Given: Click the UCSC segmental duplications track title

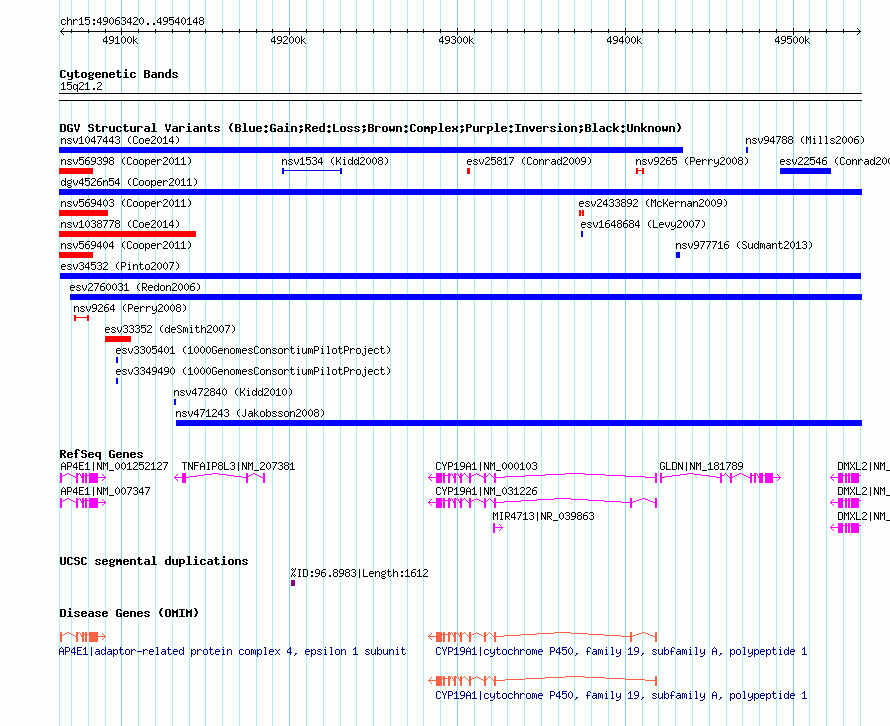Looking at the screenshot, I should (x=154, y=561).
